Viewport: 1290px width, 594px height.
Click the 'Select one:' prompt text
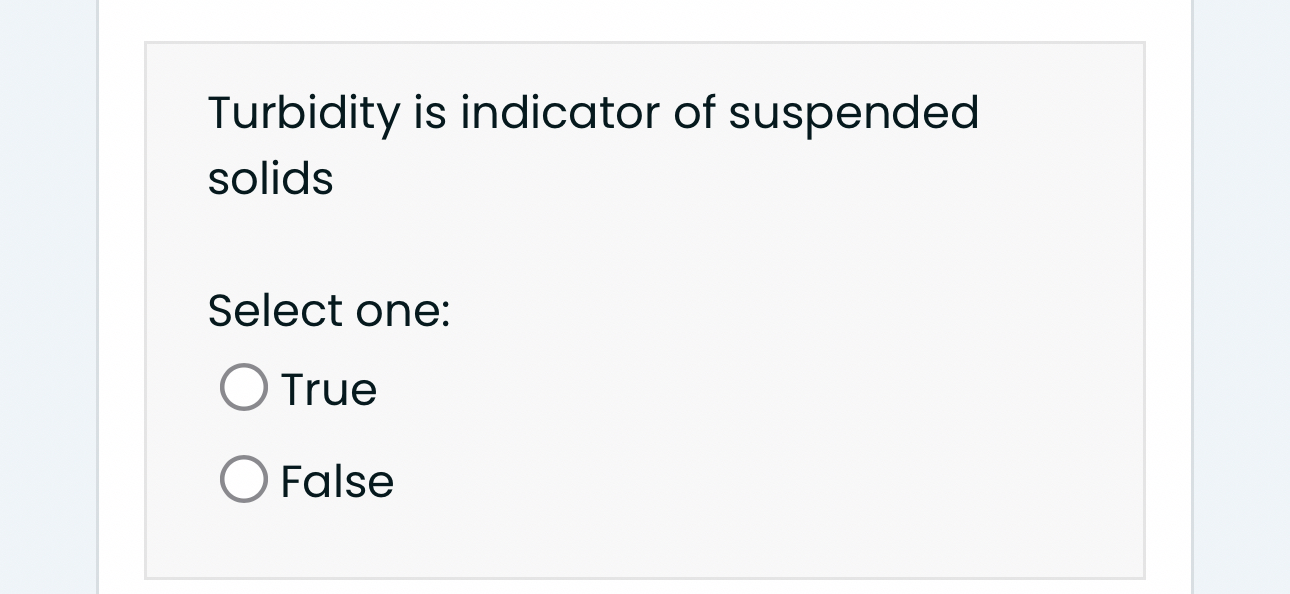coord(328,310)
